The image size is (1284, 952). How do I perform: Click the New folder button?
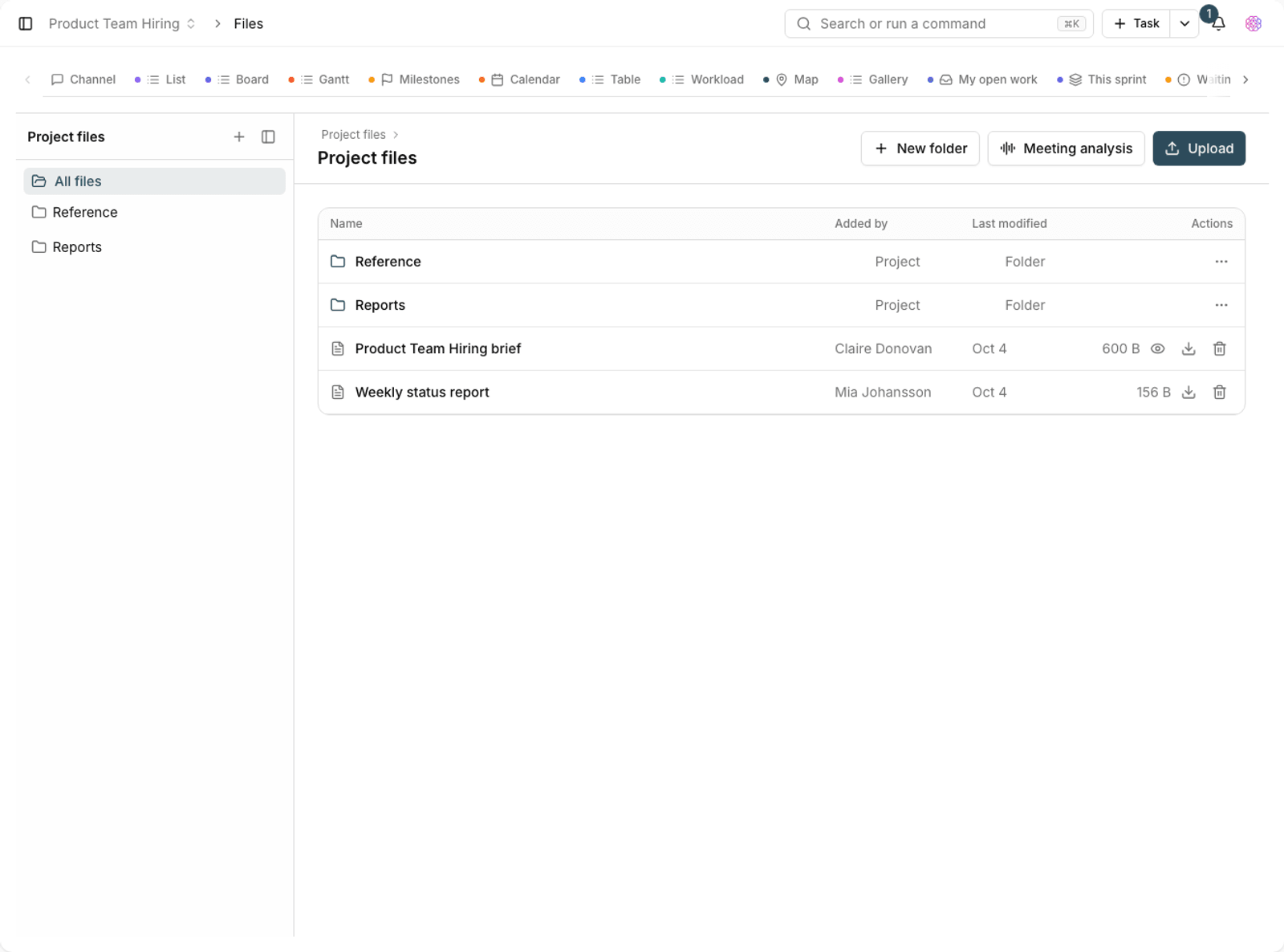pyautogui.click(x=920, y=148)
